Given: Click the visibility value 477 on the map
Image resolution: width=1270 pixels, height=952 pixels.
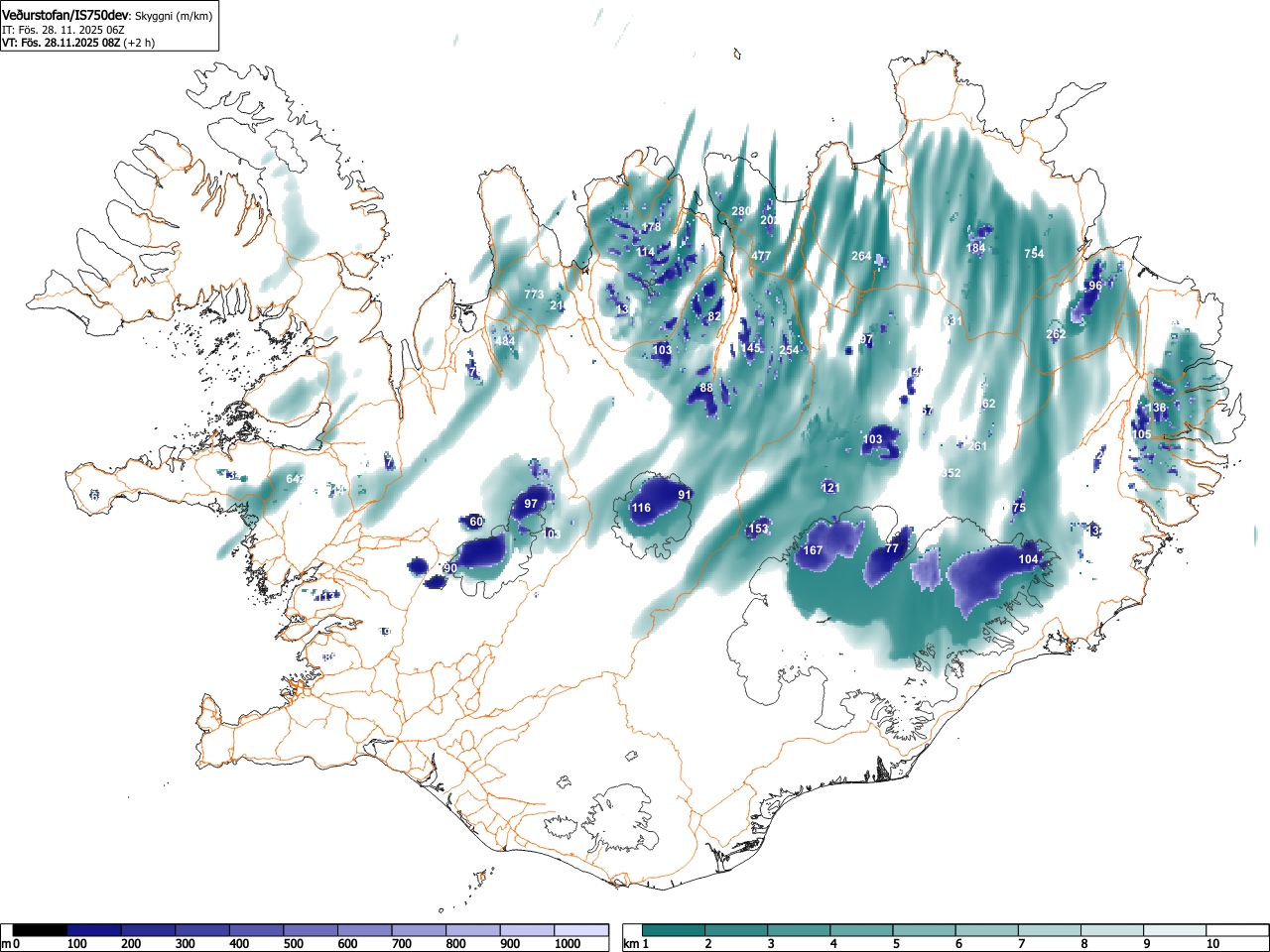Looking at the screenshot, I should point(761,256).
